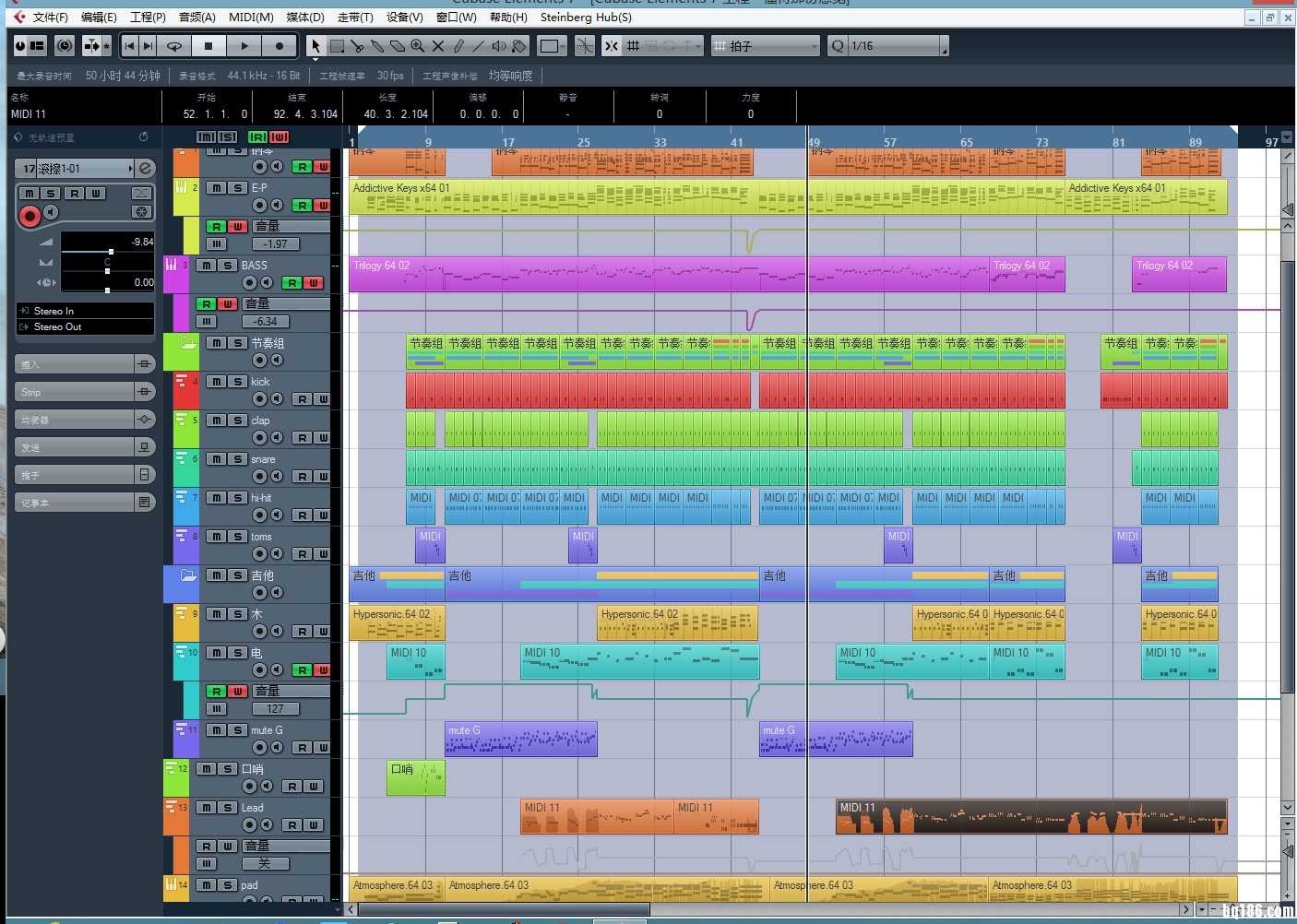
Task: Enable record on the clap track
Action: (260, 438)
